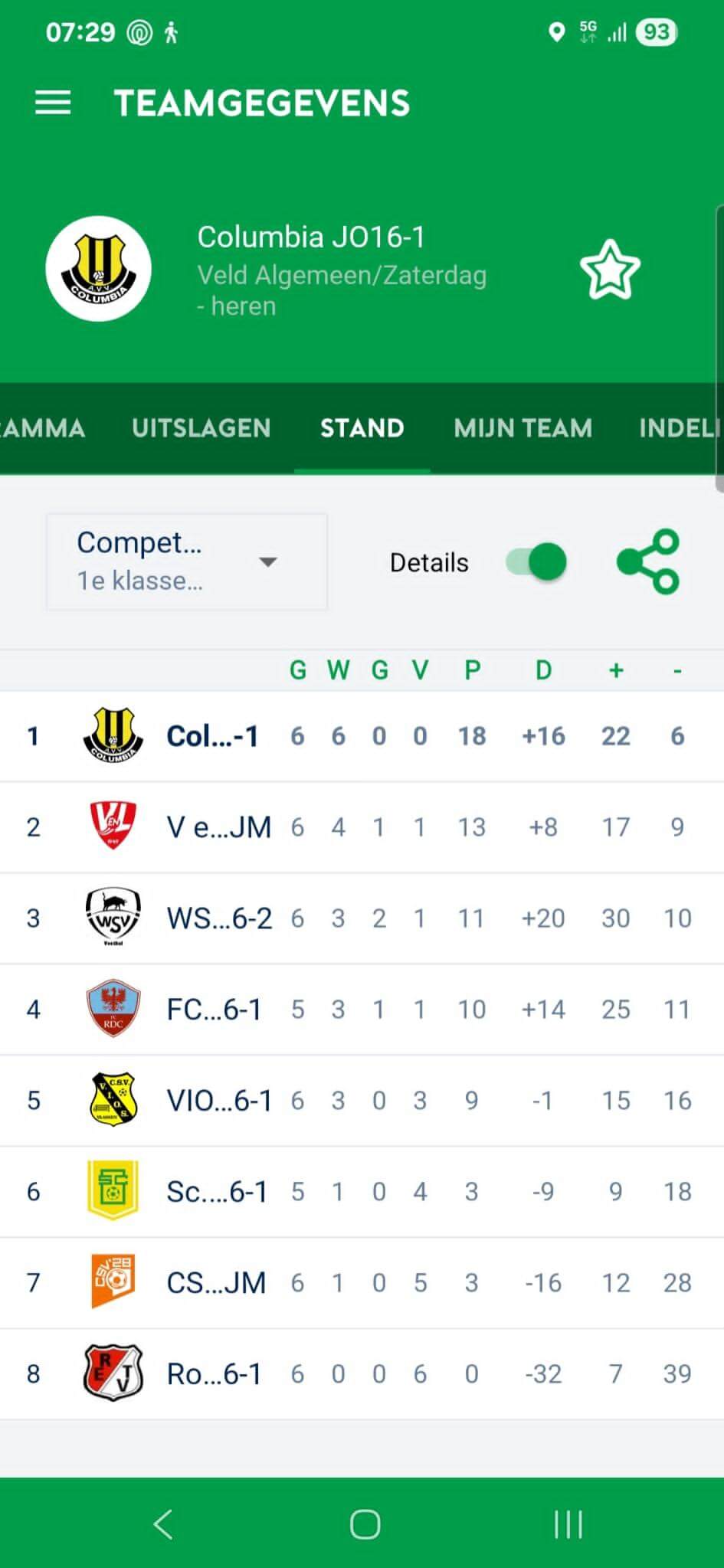Mark Columbia JO16-1 as favorite with star
The width and height of the screenshot is (724, 1568).
point(609,270)
